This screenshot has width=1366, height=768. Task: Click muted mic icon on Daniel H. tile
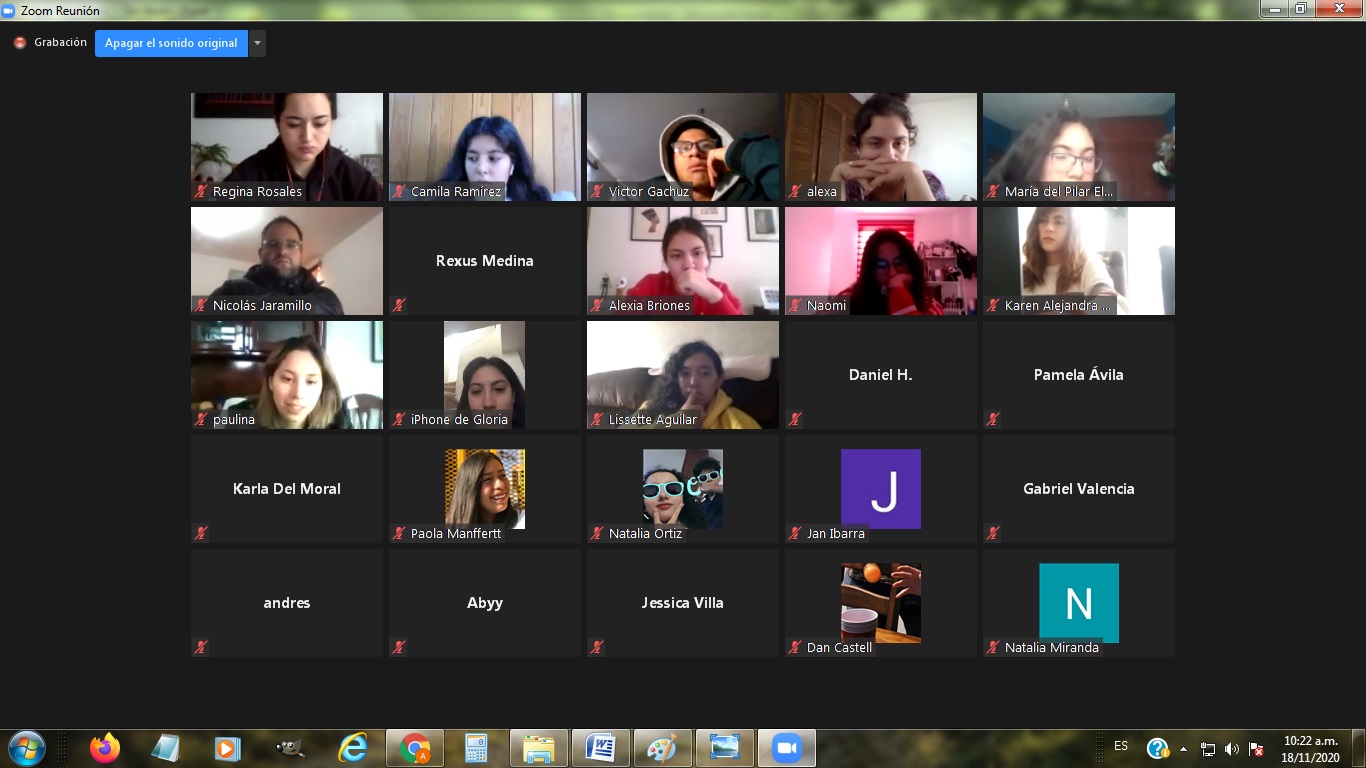click(x=795, y=419)
